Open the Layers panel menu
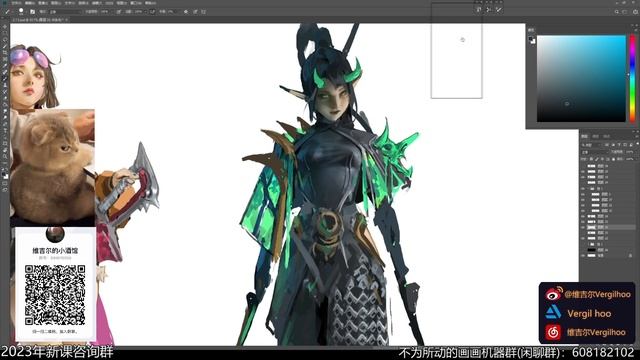 [637, 136]
